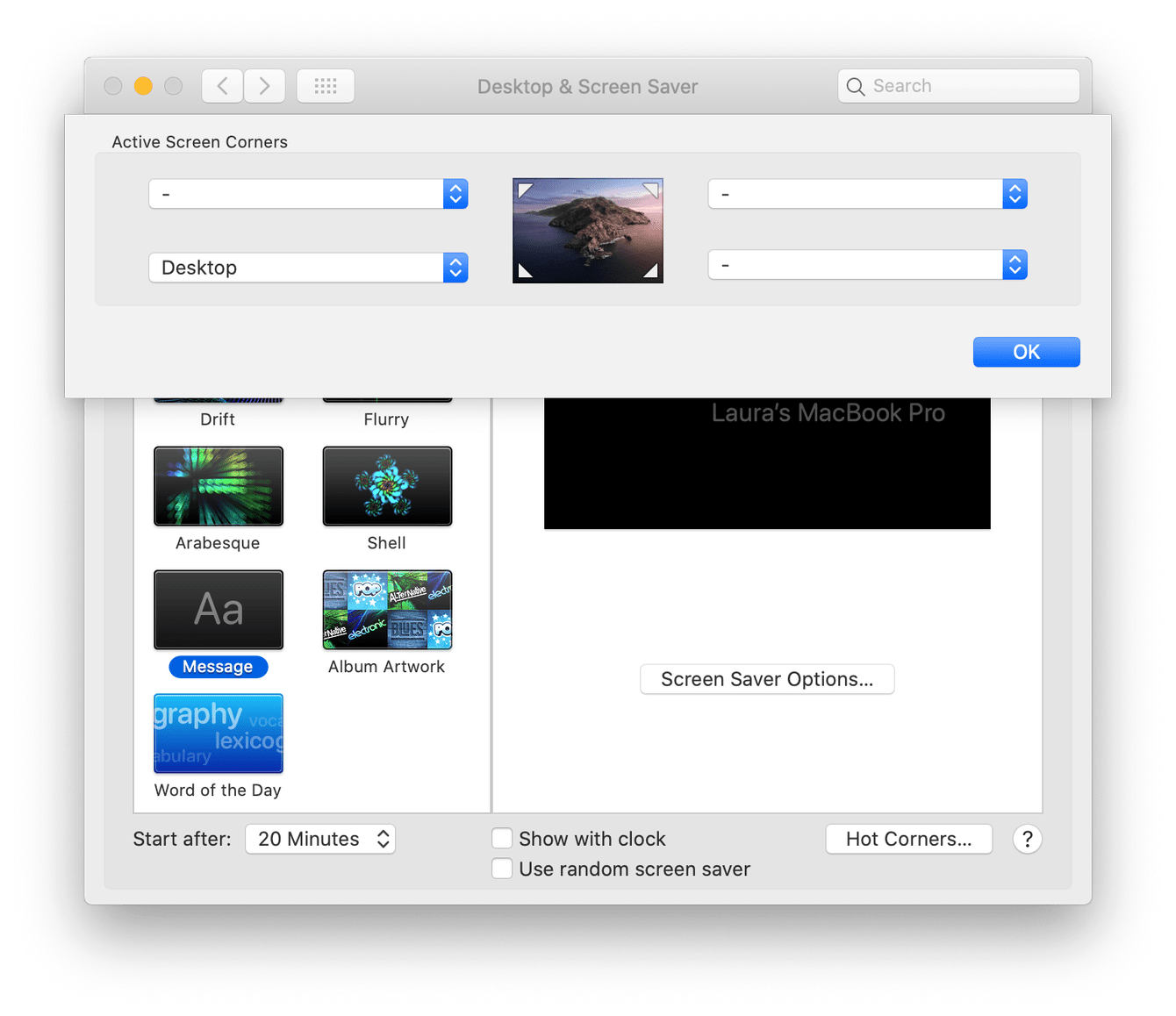Check Use random screen saver
This screenshot has height=1016, width=1176.
pos(502,868)
